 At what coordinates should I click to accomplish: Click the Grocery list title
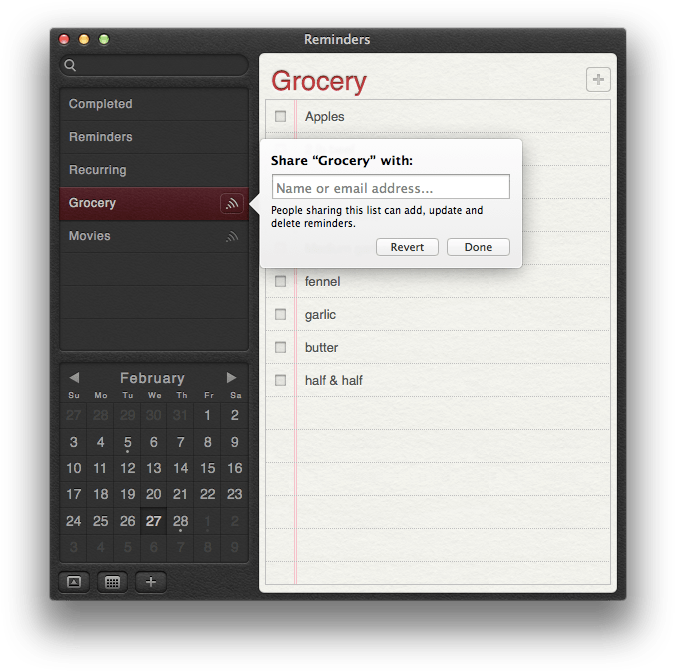(319, 82)
